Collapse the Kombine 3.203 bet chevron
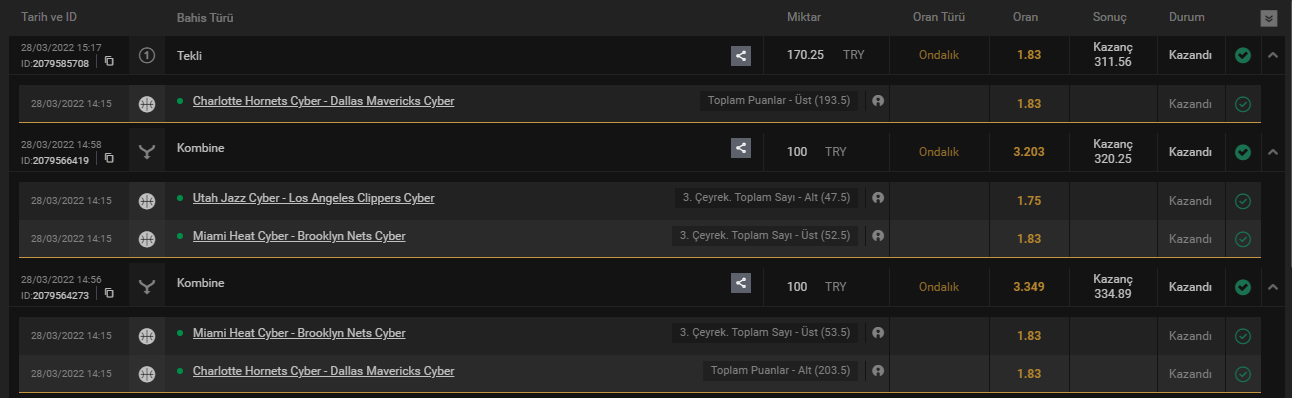Screen dimensions: 1292x398 [x=1273, y=152]
